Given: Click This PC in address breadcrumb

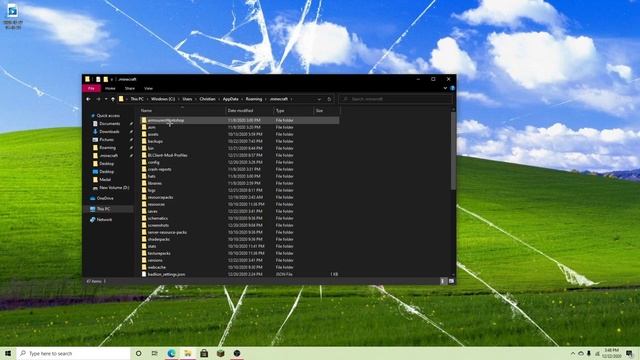Looking at the screenshot, I should (137, 99).
